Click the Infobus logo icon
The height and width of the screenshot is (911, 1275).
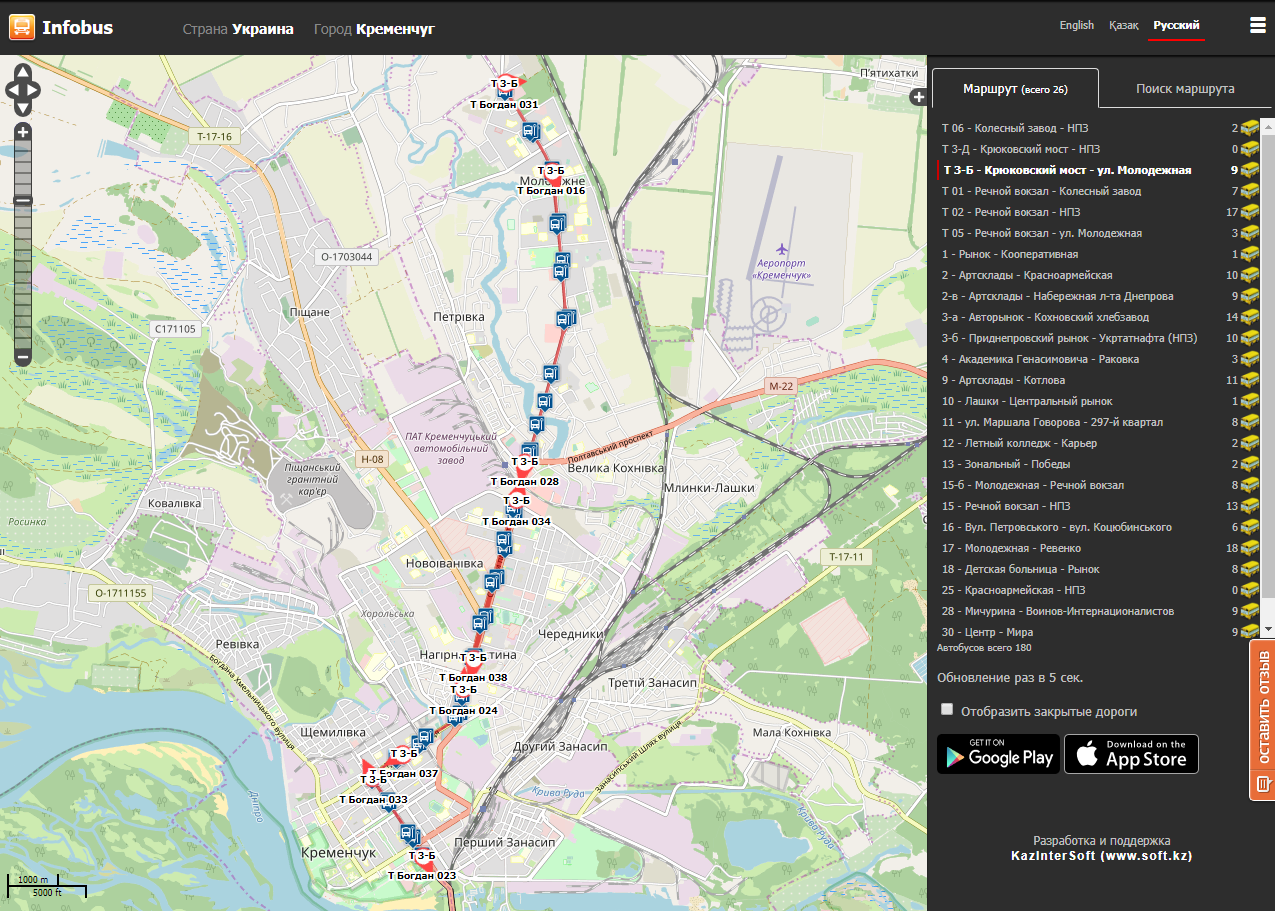21,27
